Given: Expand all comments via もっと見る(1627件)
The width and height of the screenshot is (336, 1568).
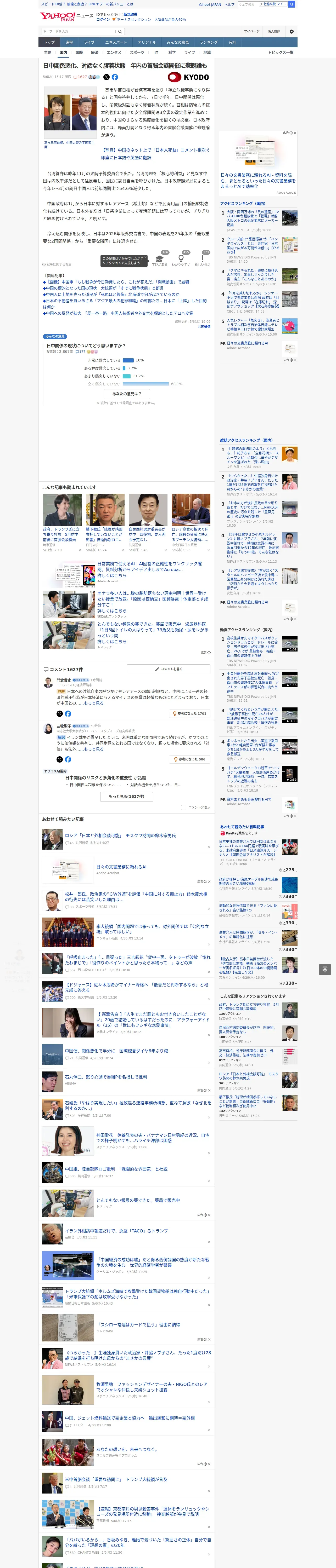Looking at the screenshot, I should coord(127,796).
